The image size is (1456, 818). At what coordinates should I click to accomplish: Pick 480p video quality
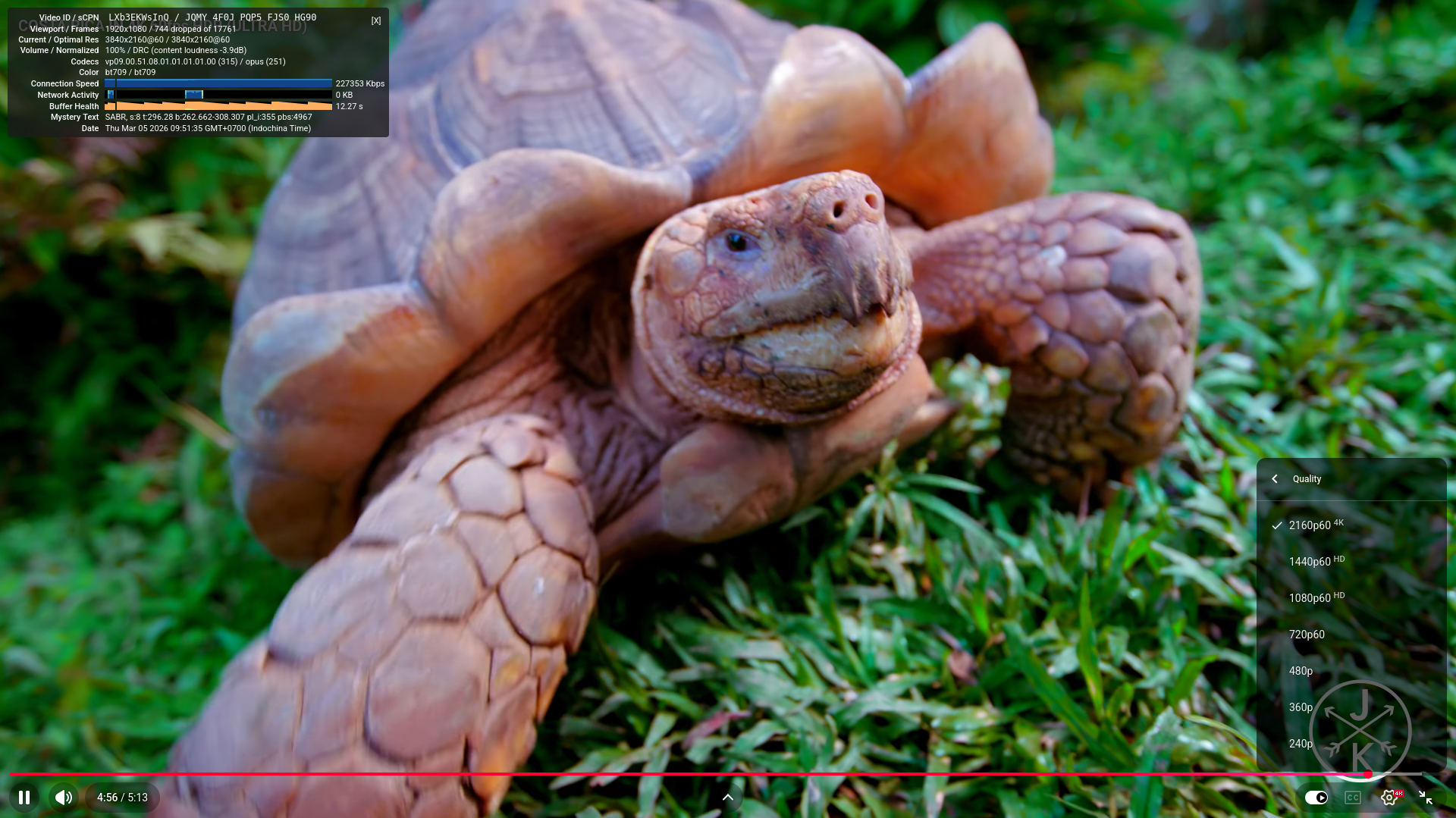tap(1301, 671)
